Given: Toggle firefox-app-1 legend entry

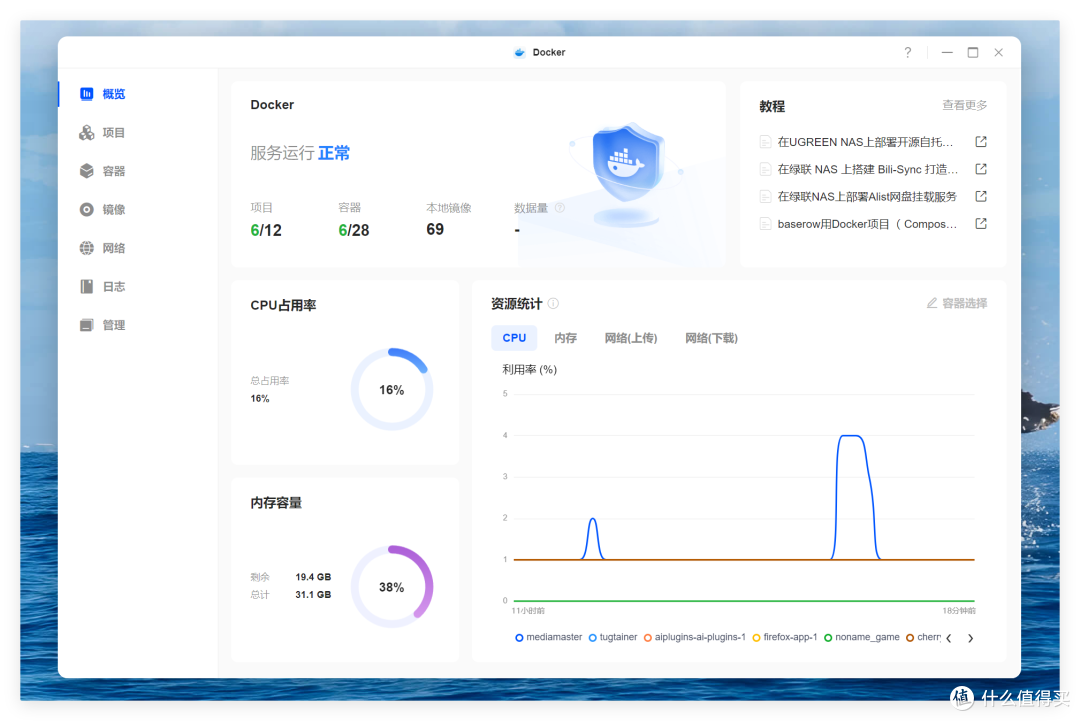Looking at the screenshot, I should click(785, 638).
